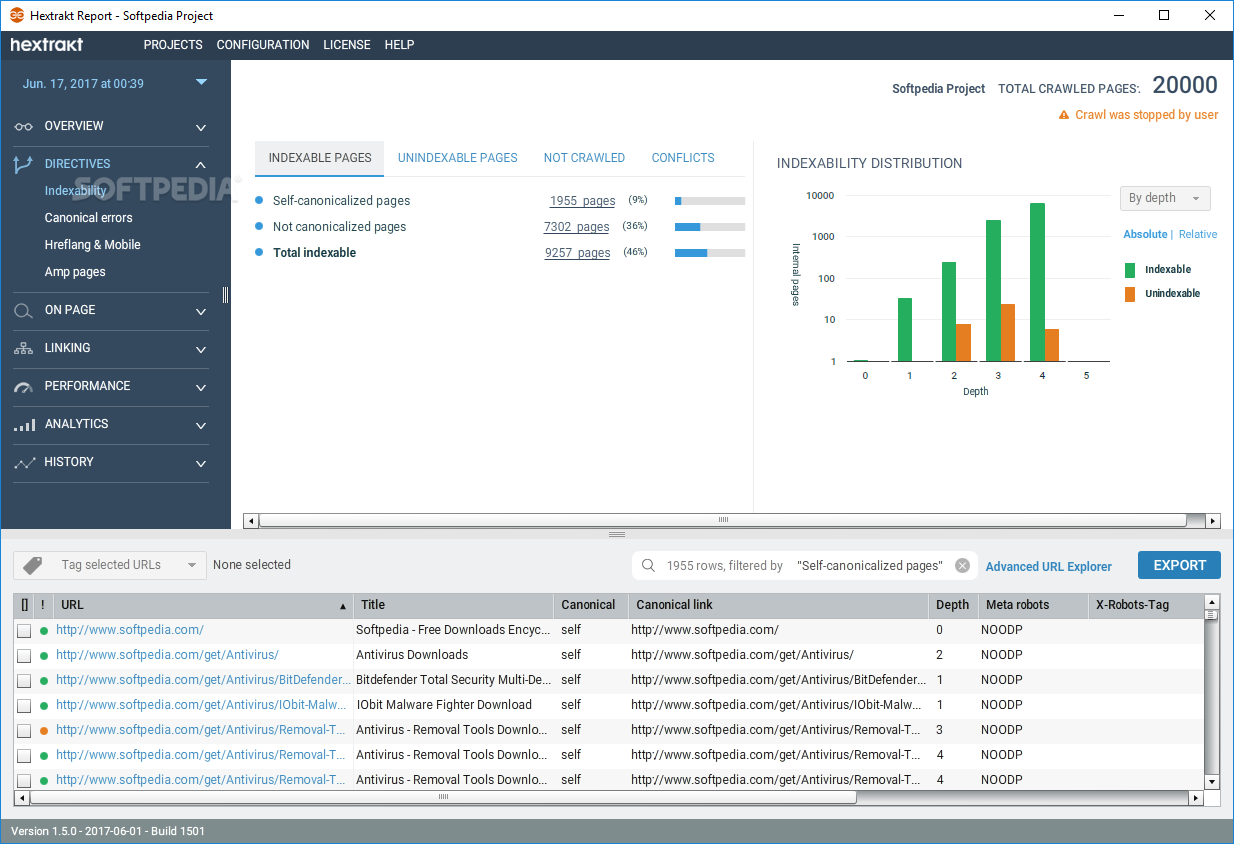Open the By depth dropdown
This screenshot has height=844, width=1234.
click(x=1165, y=198)
